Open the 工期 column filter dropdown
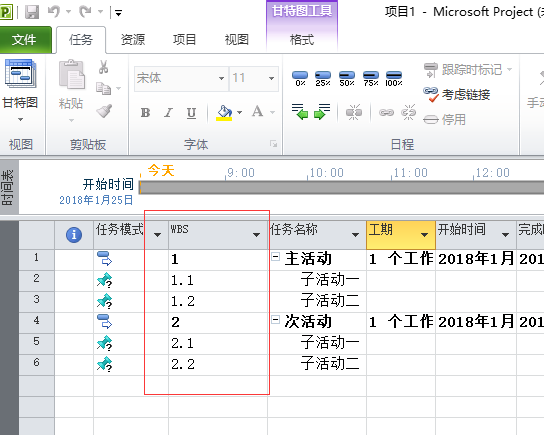Viewport: 544px width, 435px height. (x=424, y=235)
